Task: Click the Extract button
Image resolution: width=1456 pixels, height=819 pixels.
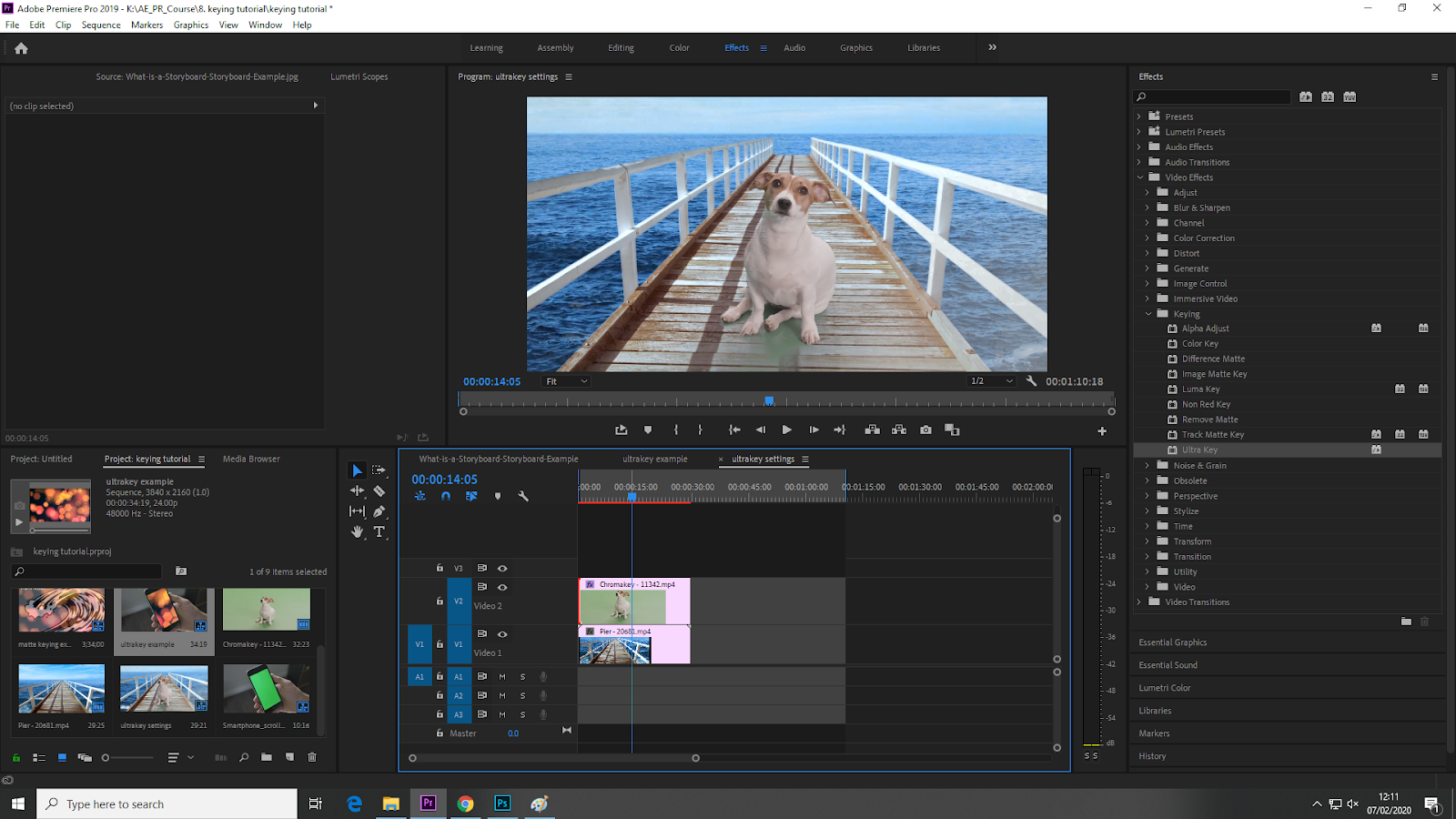Action: [x=899, y=430]
